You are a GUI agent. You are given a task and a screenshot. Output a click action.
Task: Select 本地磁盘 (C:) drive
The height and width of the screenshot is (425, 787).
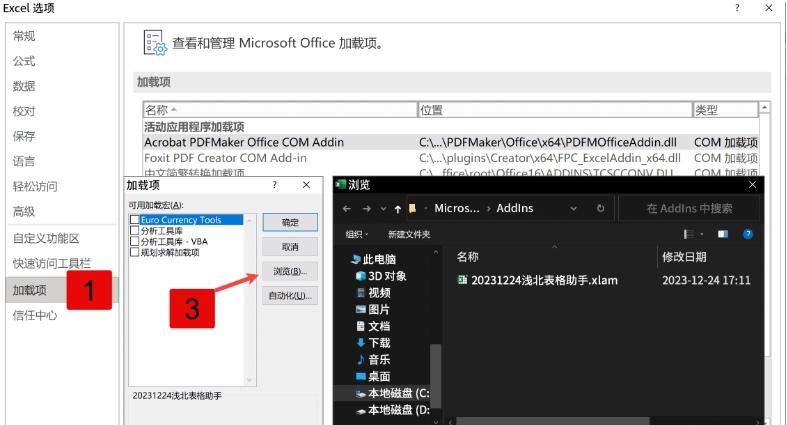tap(392, 393)
